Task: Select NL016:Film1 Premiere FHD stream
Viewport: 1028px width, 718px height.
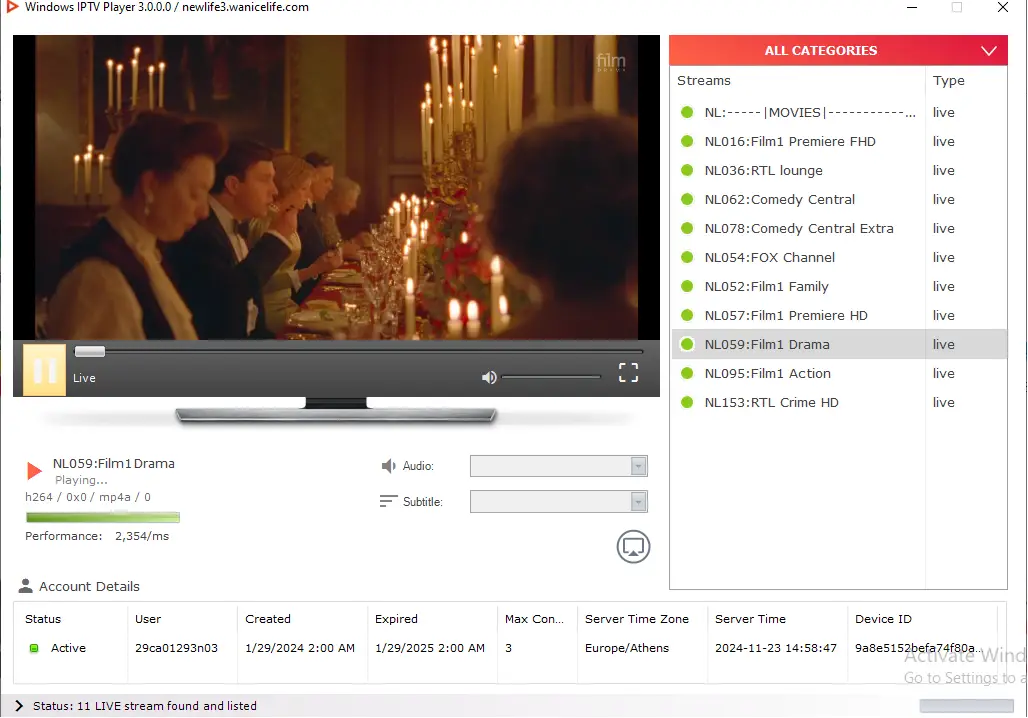Action: coord(839,141)
